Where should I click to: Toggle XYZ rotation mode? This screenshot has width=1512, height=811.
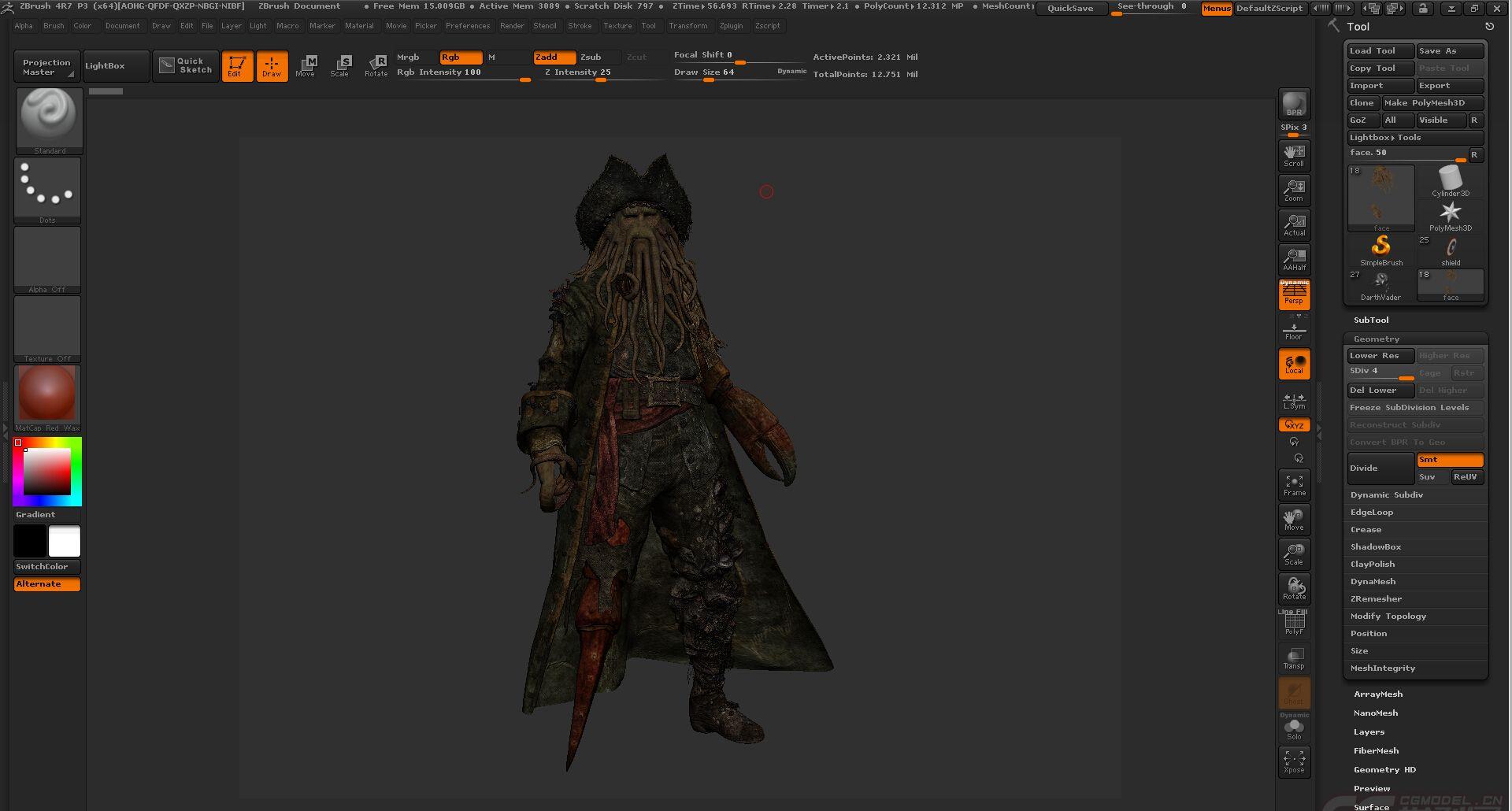tap(1294, 425)
